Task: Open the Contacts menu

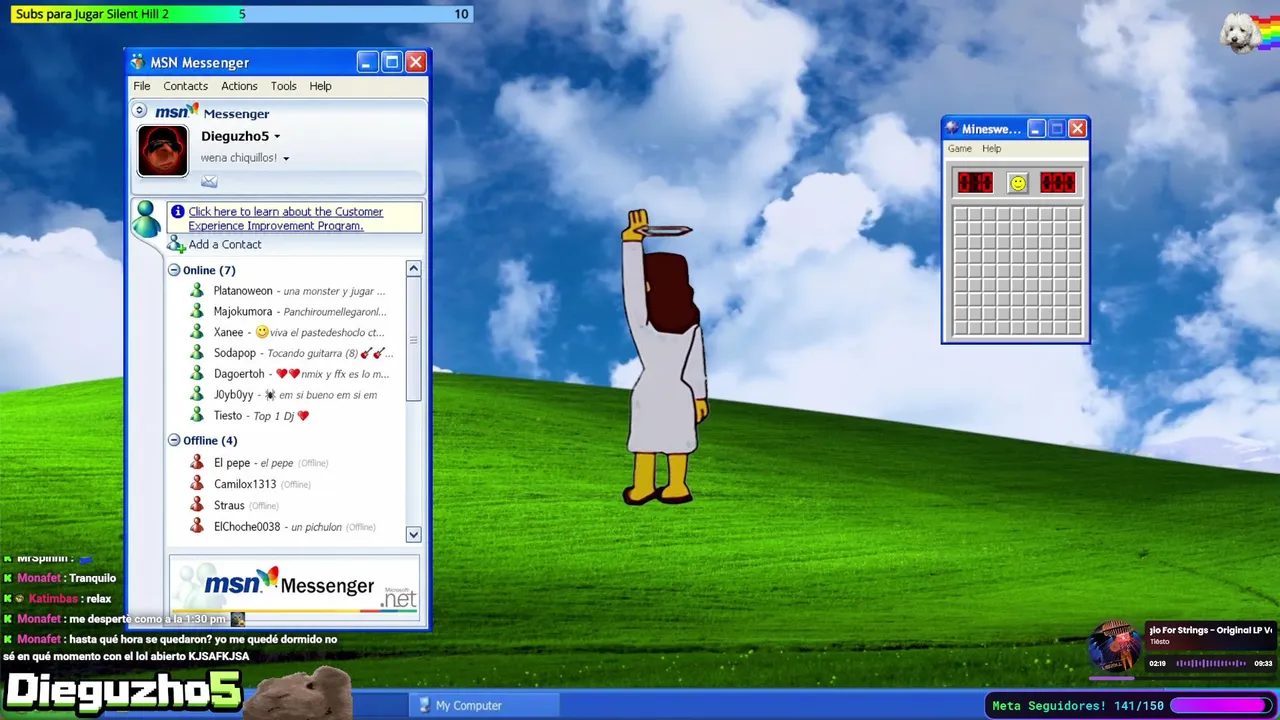Action: (186, 86)
